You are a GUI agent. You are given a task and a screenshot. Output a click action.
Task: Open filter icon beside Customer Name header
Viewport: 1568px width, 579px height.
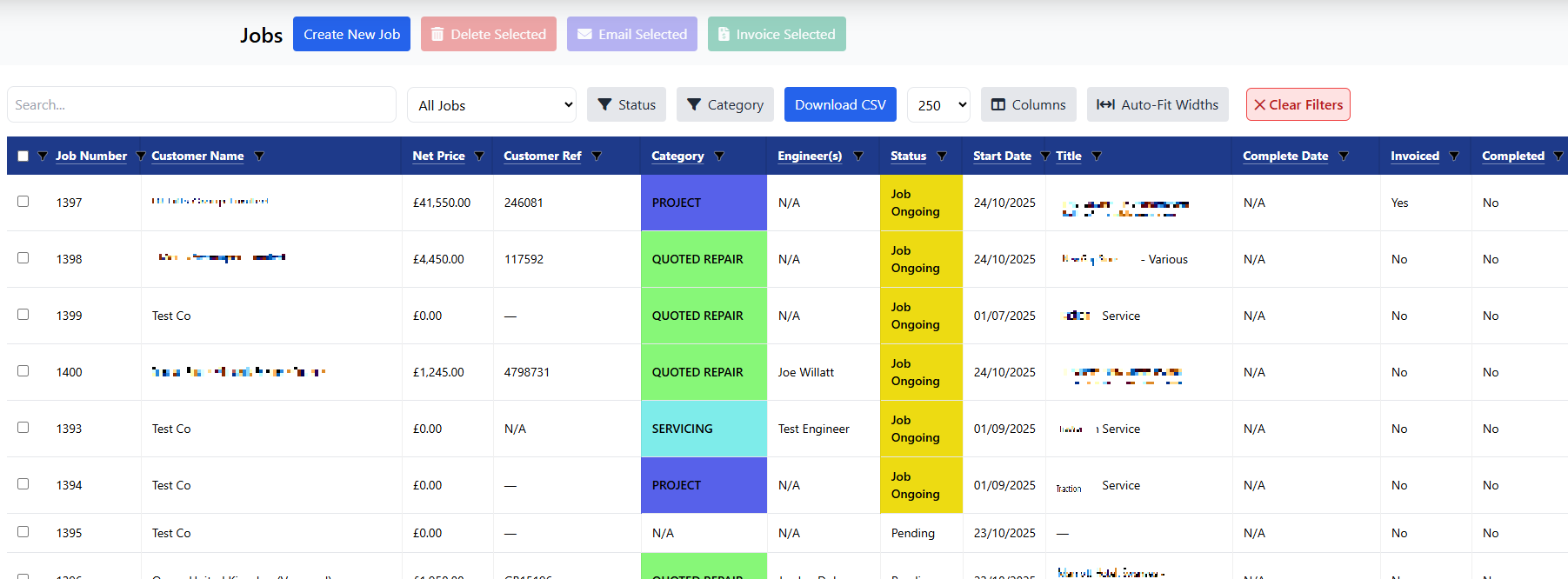tap(259, 156)
